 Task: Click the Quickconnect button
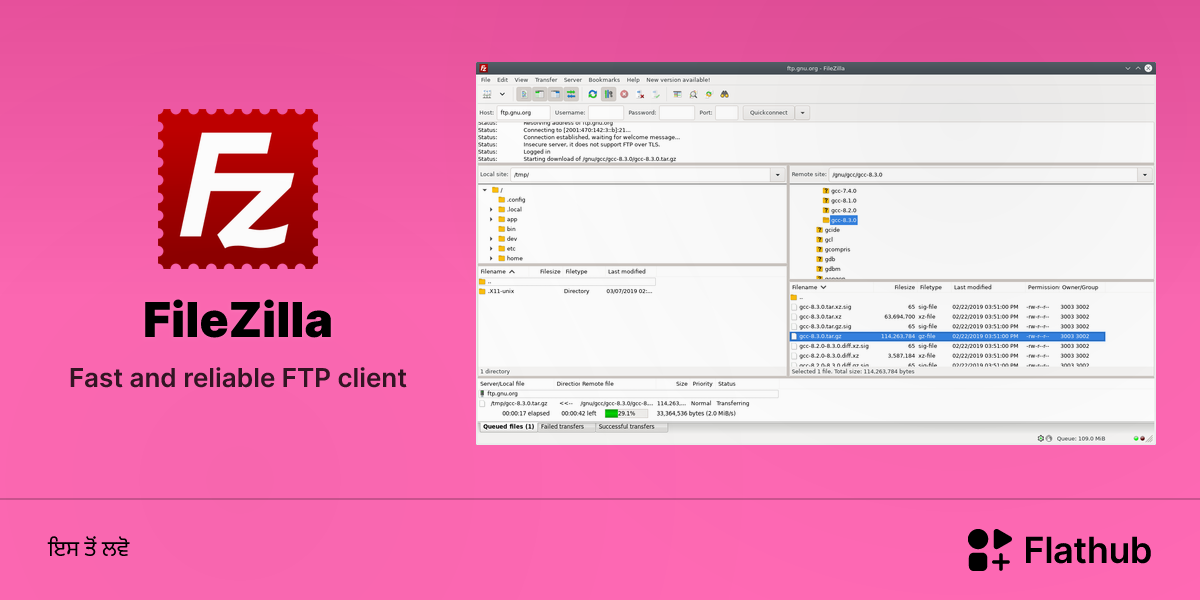point(769,113)
